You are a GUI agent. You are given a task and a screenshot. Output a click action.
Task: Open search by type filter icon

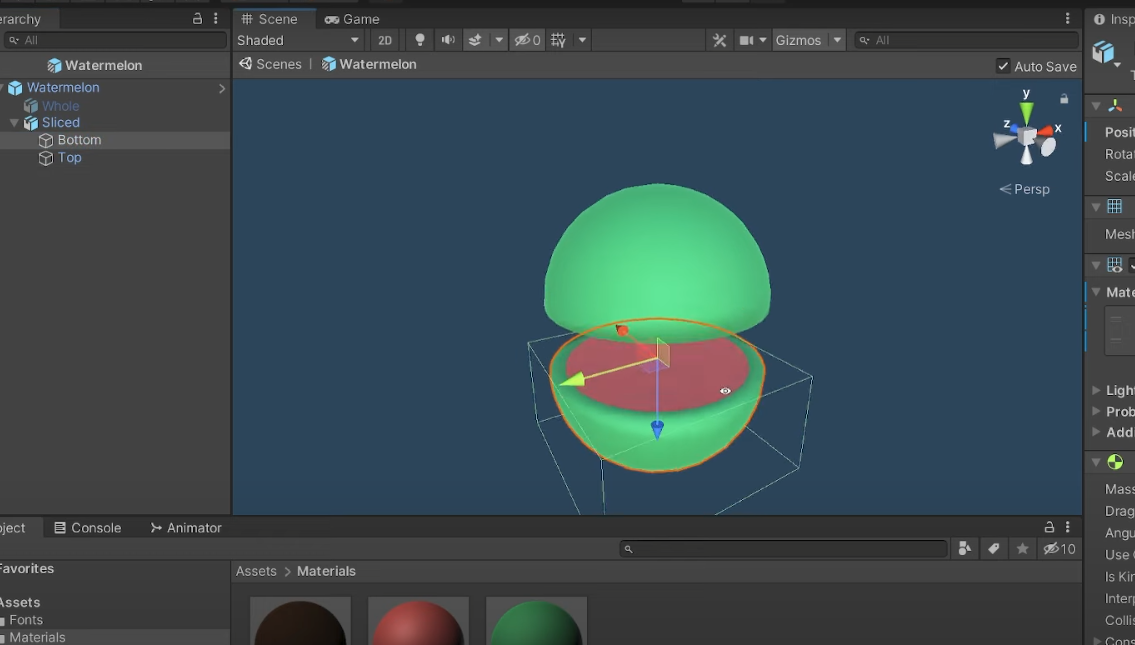pyautogui.click(x=964, y=549)
